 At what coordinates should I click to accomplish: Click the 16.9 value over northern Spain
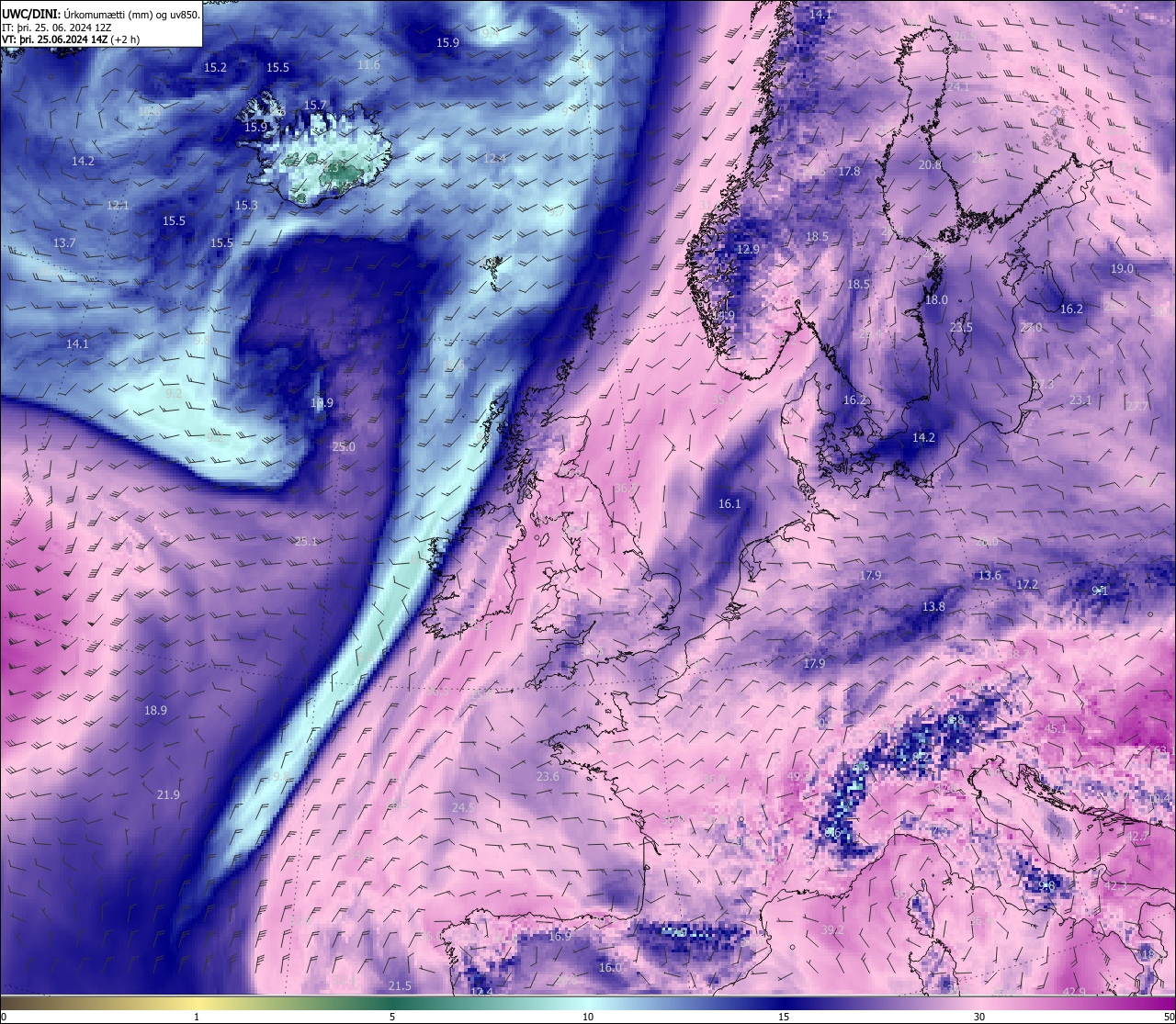(560, 937)
